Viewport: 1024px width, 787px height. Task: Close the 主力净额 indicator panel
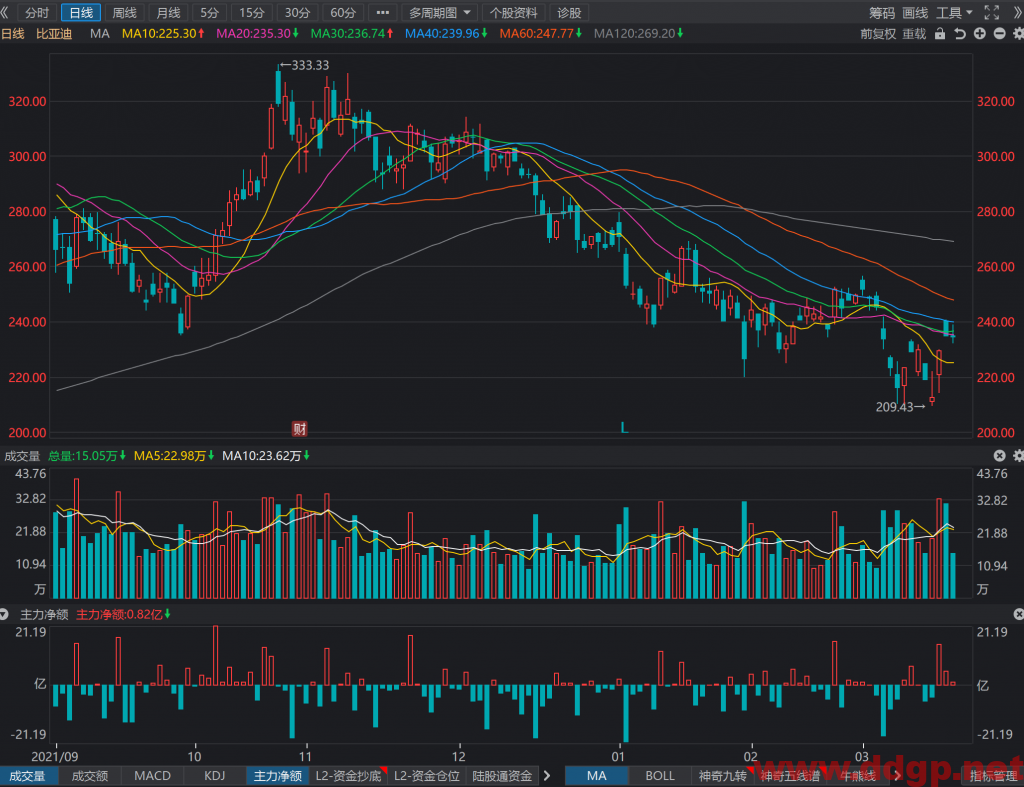pos(1018,614)
